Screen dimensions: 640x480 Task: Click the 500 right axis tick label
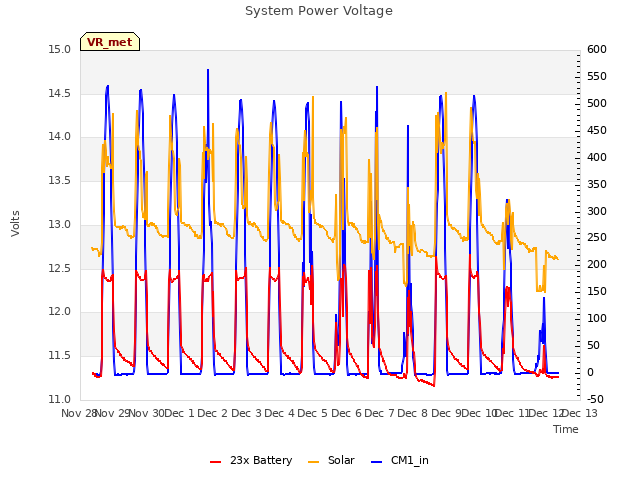597,104
